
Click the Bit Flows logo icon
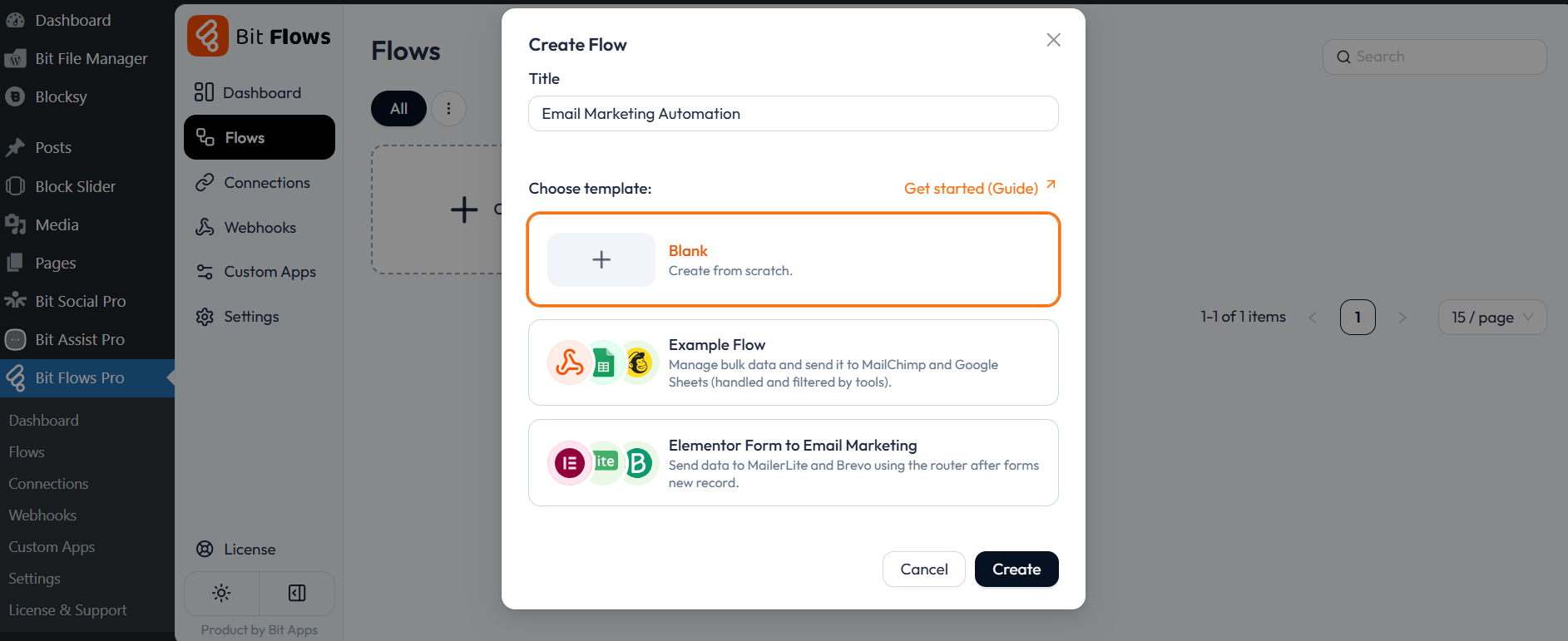click(x=207, y=36)
